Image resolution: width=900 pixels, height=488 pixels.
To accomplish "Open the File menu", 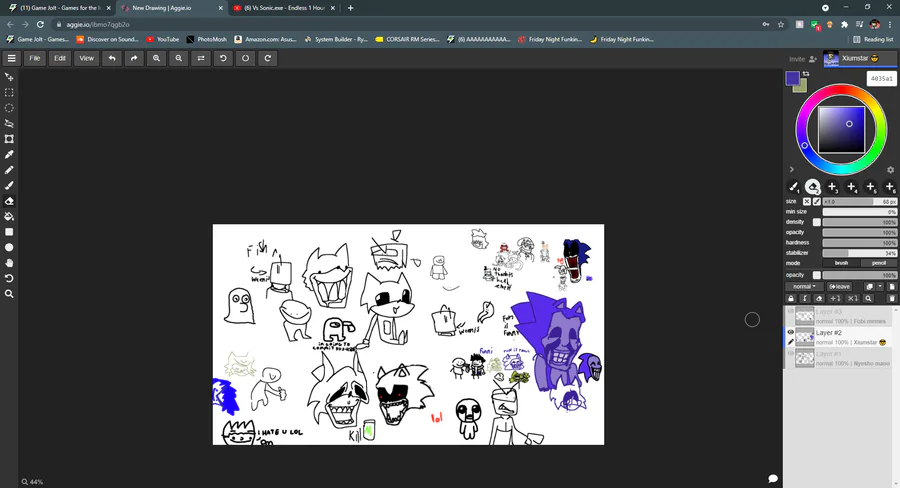I will click(35, 58).
